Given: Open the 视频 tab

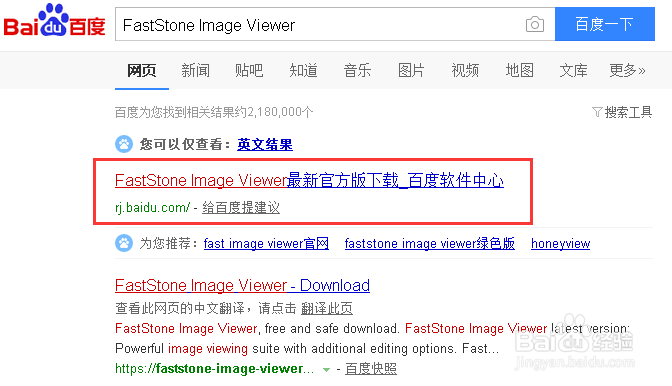Looking at the screenshot, I should pyautogui.click(x=465, y=70).
